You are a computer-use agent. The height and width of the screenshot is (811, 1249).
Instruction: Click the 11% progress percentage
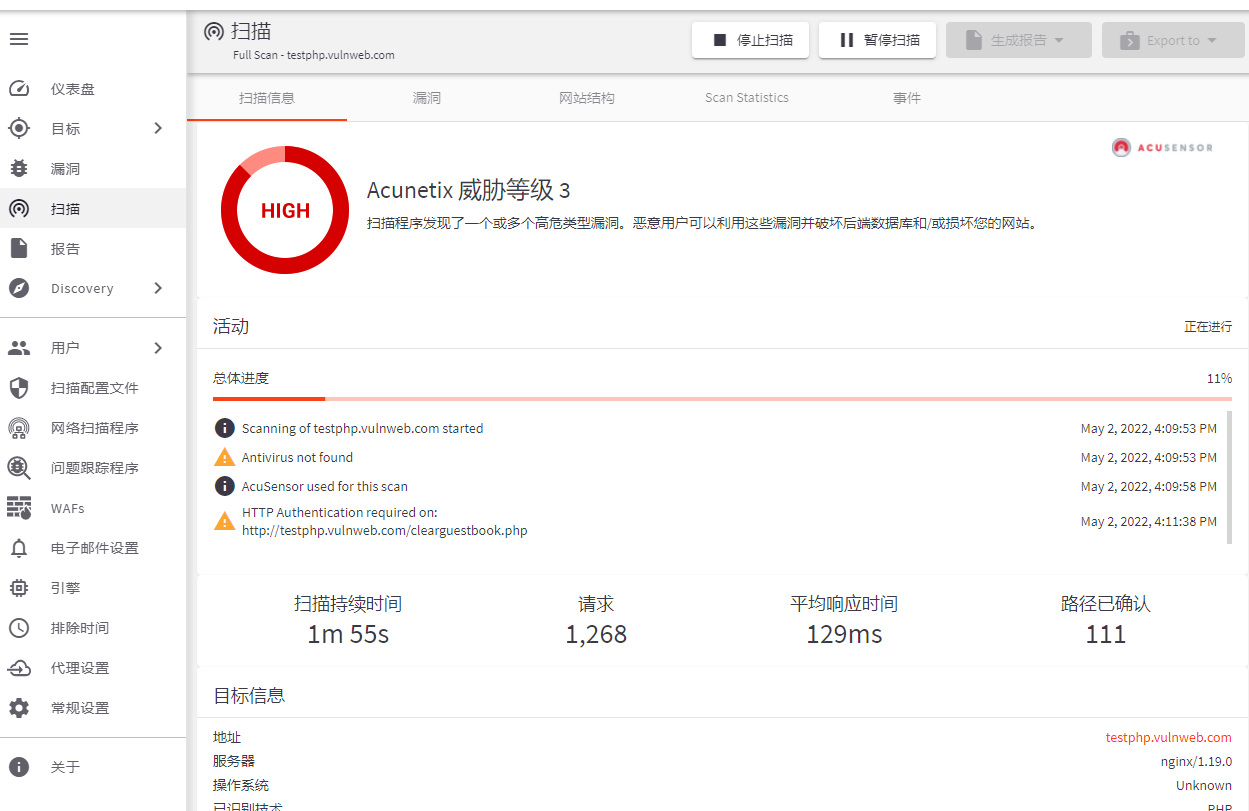point(1219,378)
